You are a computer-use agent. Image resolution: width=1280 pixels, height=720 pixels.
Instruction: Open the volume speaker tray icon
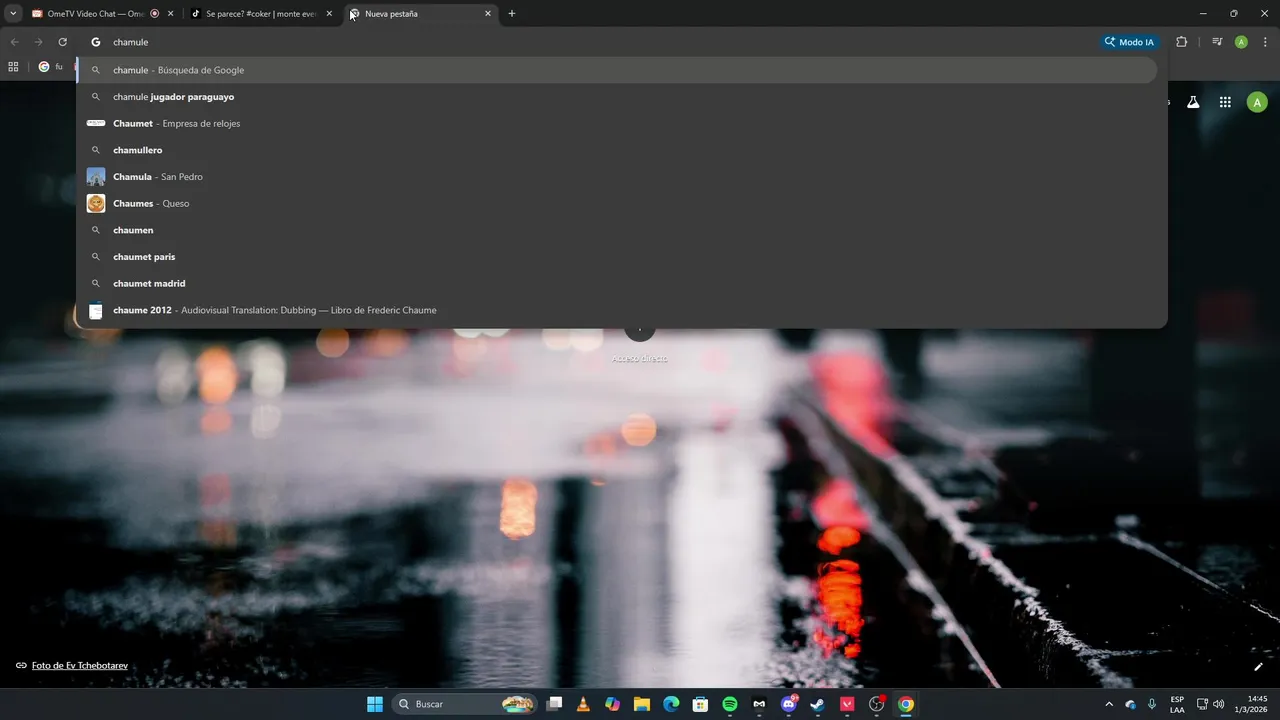click(1219, 704)
